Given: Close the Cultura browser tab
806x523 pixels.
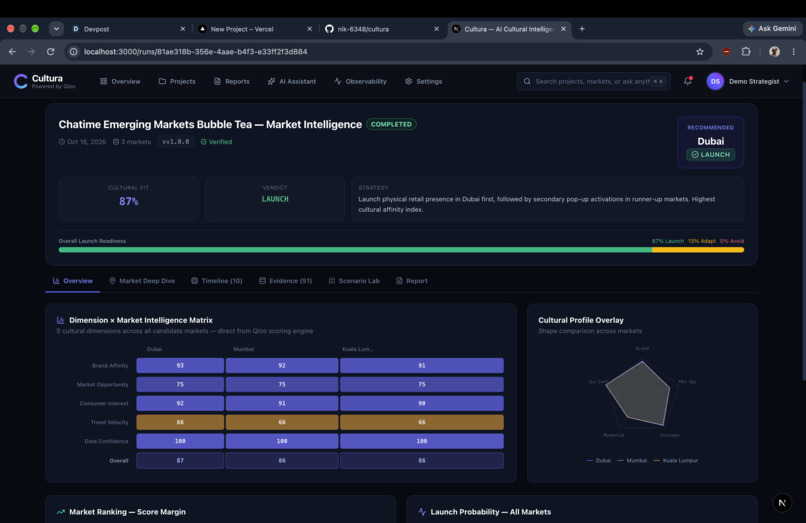Looking at the screenshot, I should click(563, 29).
